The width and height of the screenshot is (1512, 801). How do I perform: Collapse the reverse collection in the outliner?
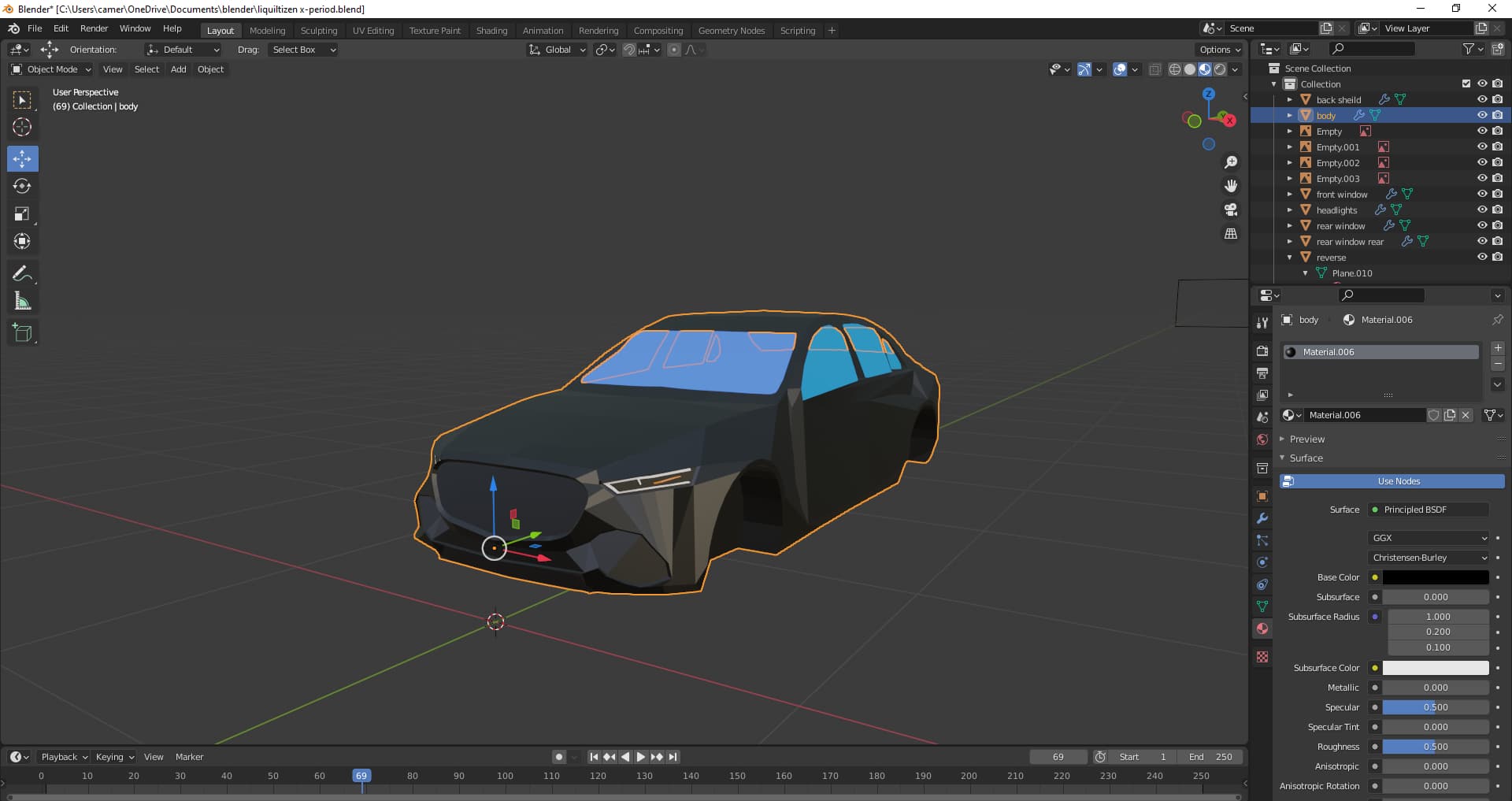[1288, 257]
